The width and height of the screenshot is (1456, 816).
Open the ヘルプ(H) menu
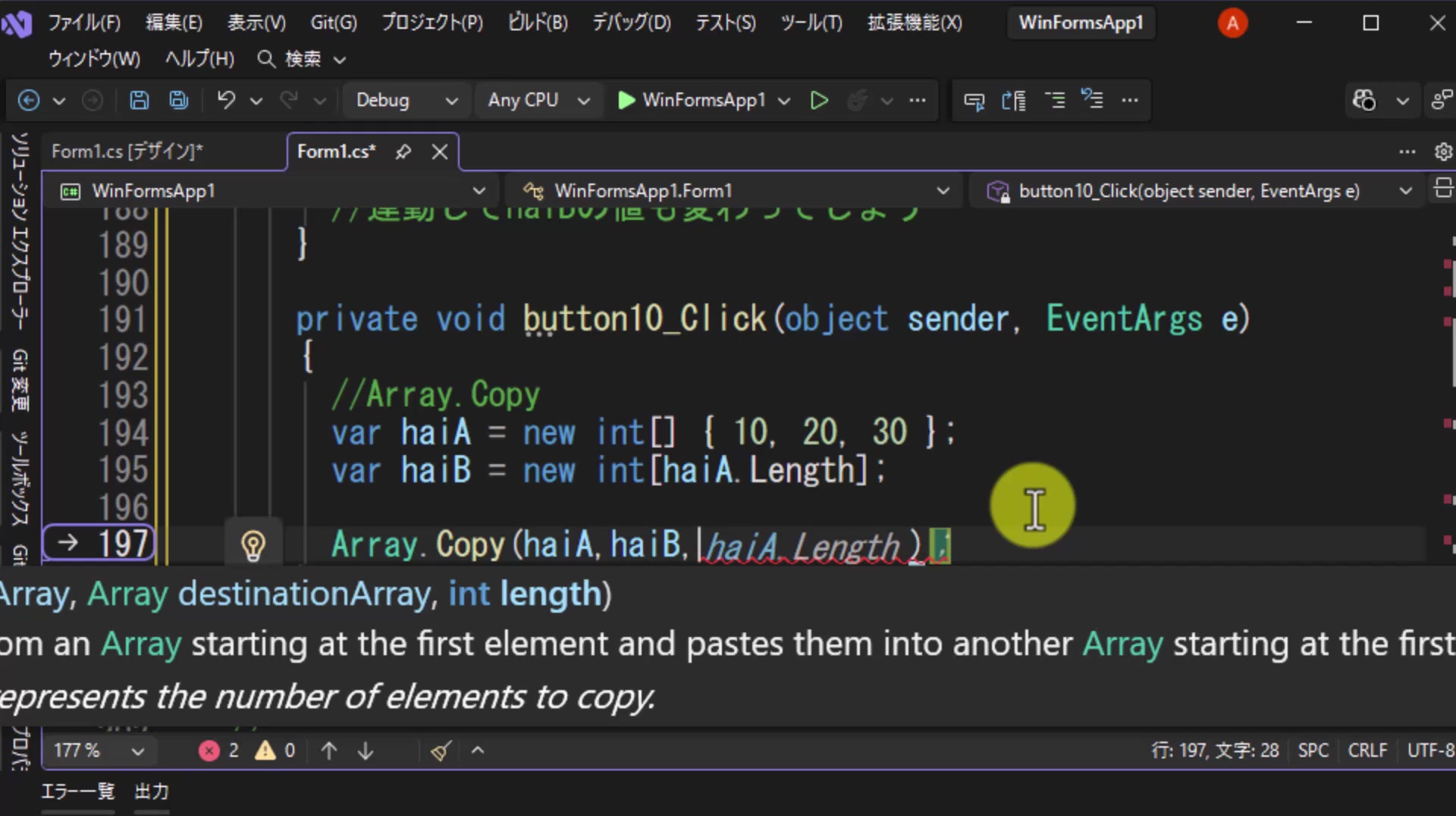(x=200, y=59)
